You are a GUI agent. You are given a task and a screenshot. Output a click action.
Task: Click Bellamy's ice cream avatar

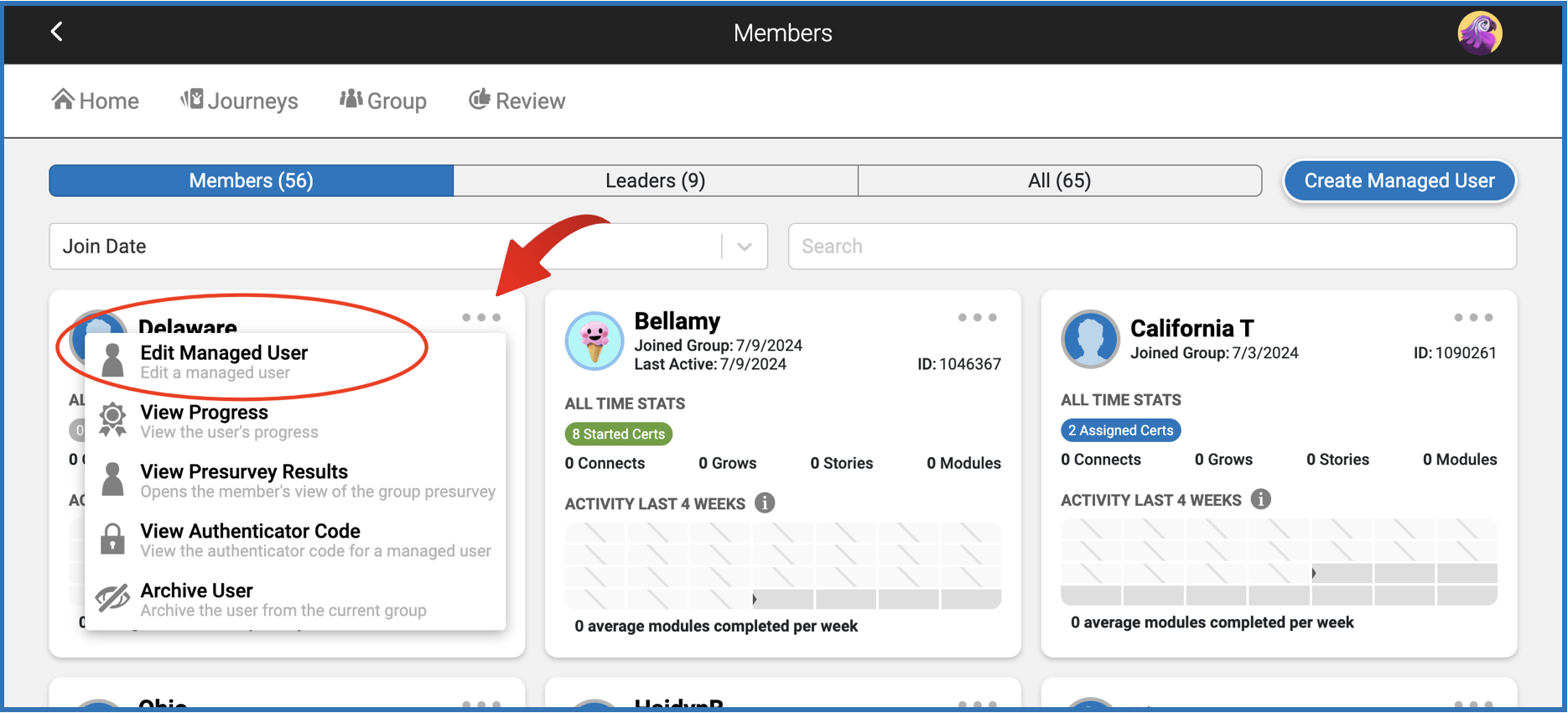[594, 341]
